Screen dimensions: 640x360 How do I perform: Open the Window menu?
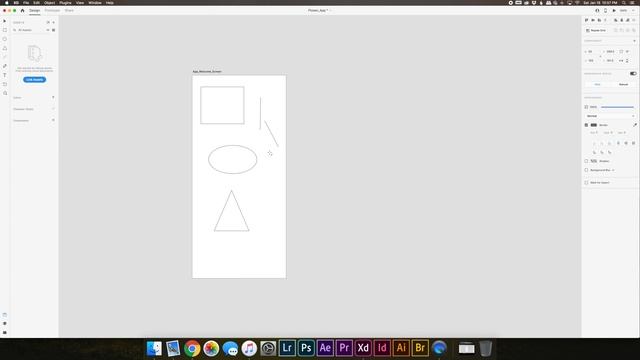point(95,2)
